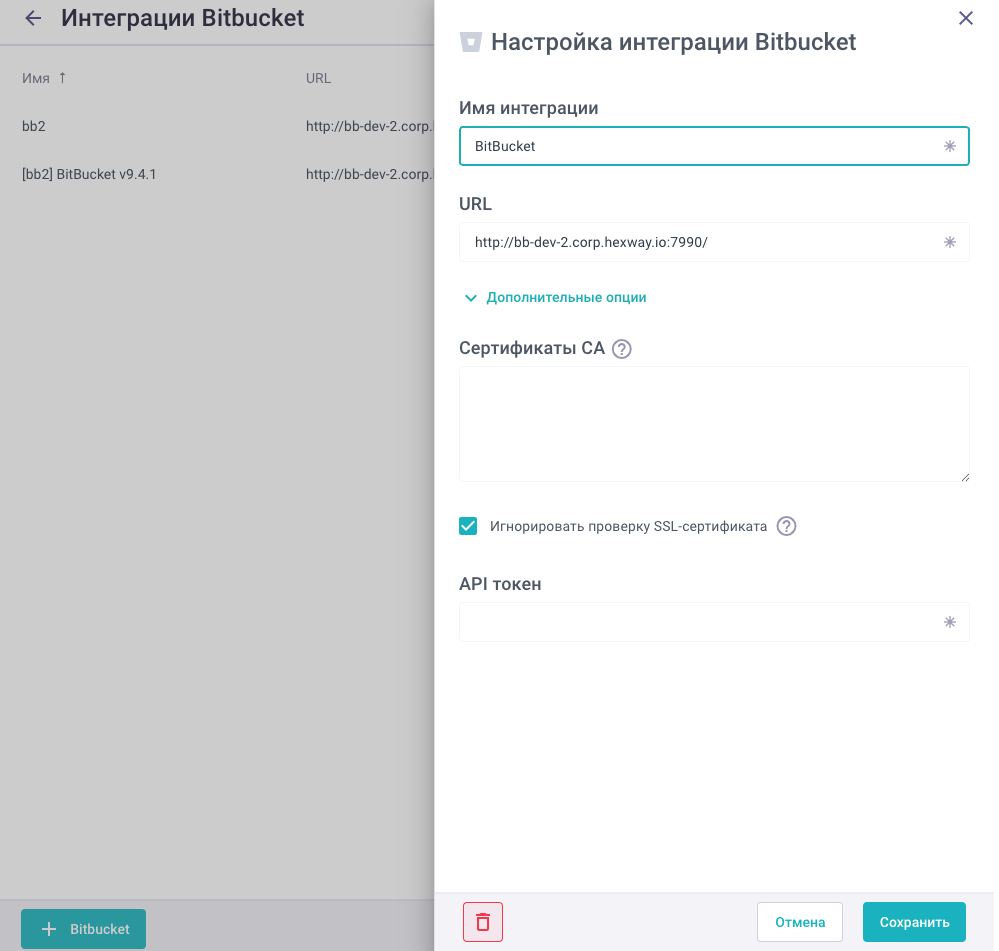Click the Интеграции Bitbucket page title

click(x=183, y=18)
